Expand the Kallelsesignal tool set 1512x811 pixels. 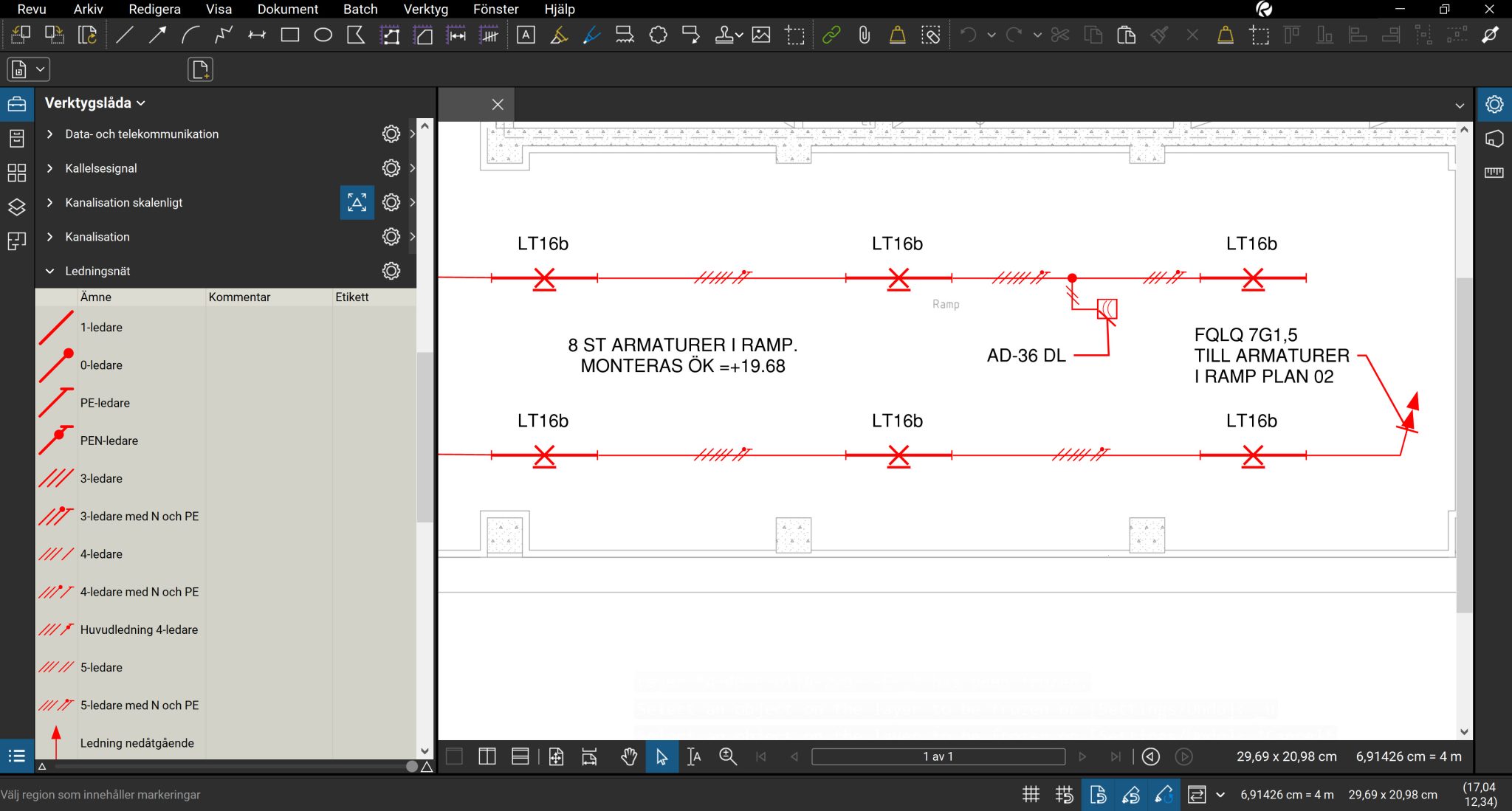pyautogui.click(x=50, y=168)
